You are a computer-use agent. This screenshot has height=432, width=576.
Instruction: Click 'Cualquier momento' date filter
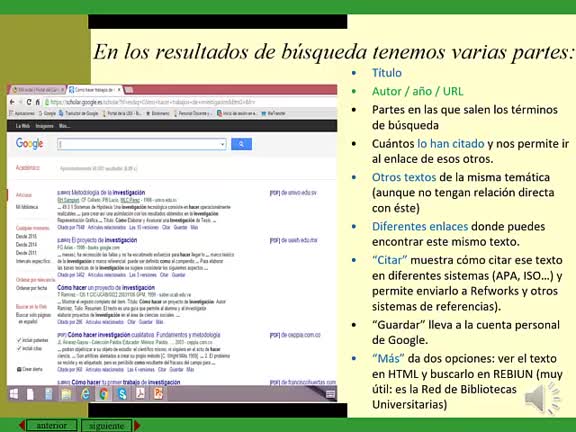(x=32, y=228)
